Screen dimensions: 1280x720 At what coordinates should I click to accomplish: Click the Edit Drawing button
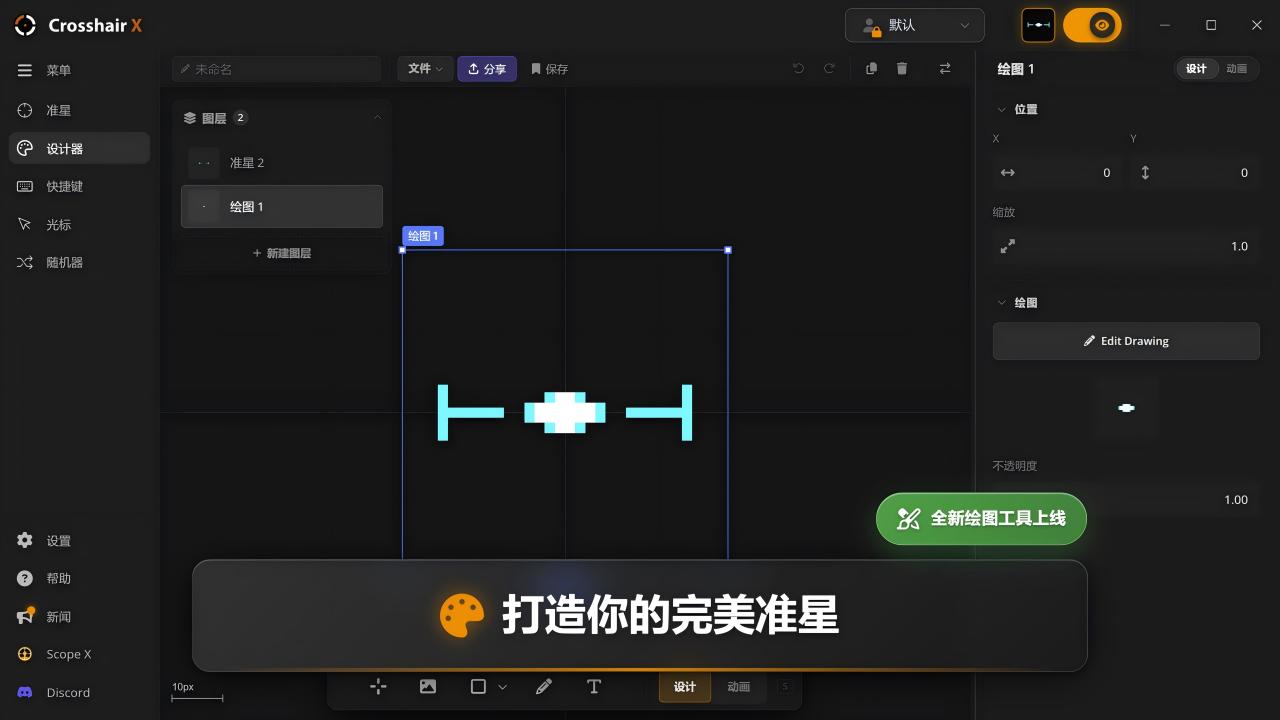coord(1126,341)
